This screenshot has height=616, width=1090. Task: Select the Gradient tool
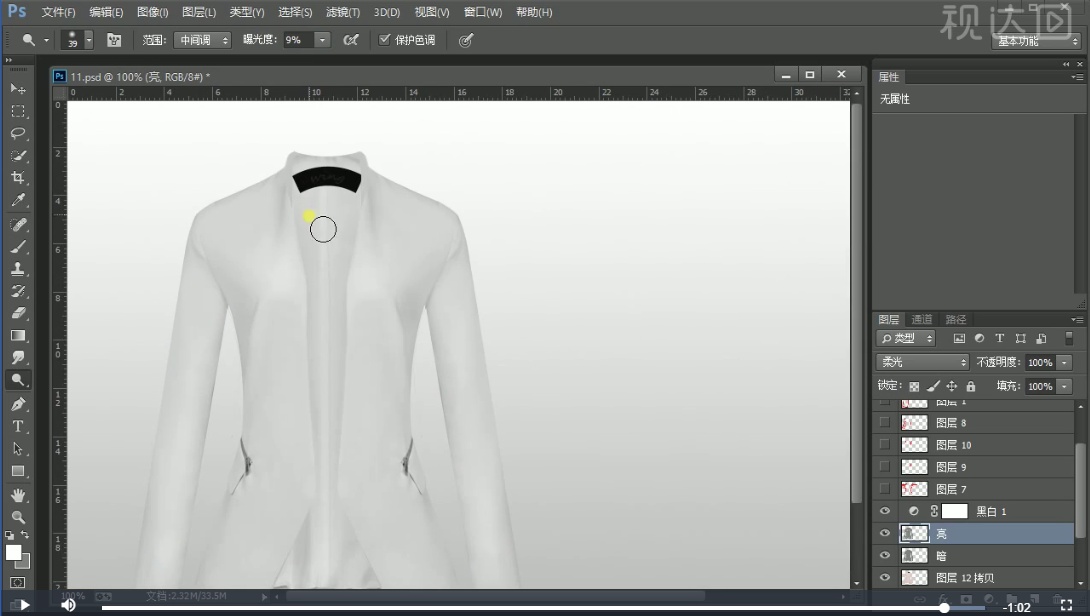click(x=18, y=336)
